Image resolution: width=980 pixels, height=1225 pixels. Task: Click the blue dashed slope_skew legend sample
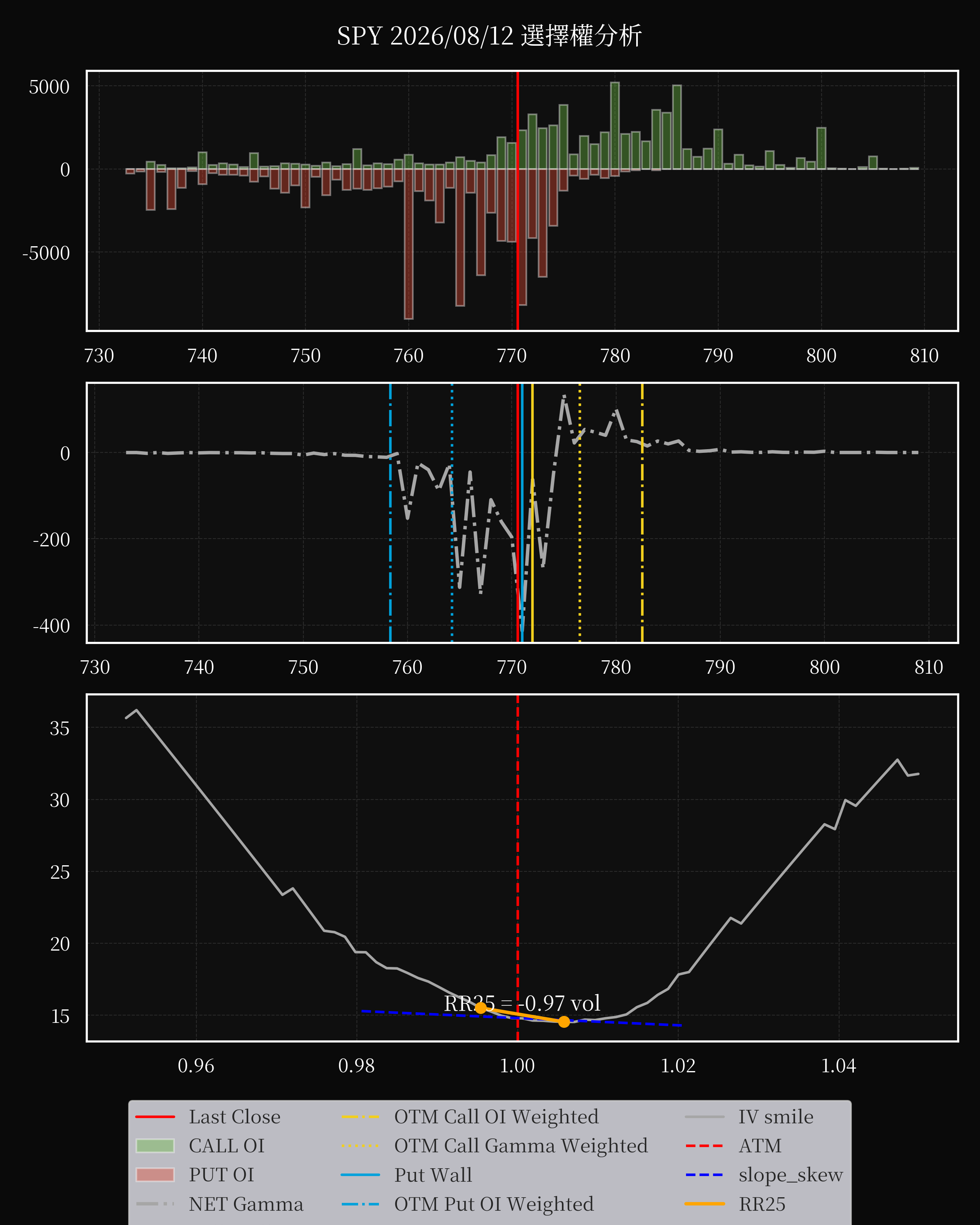[x=704, y=1174]
